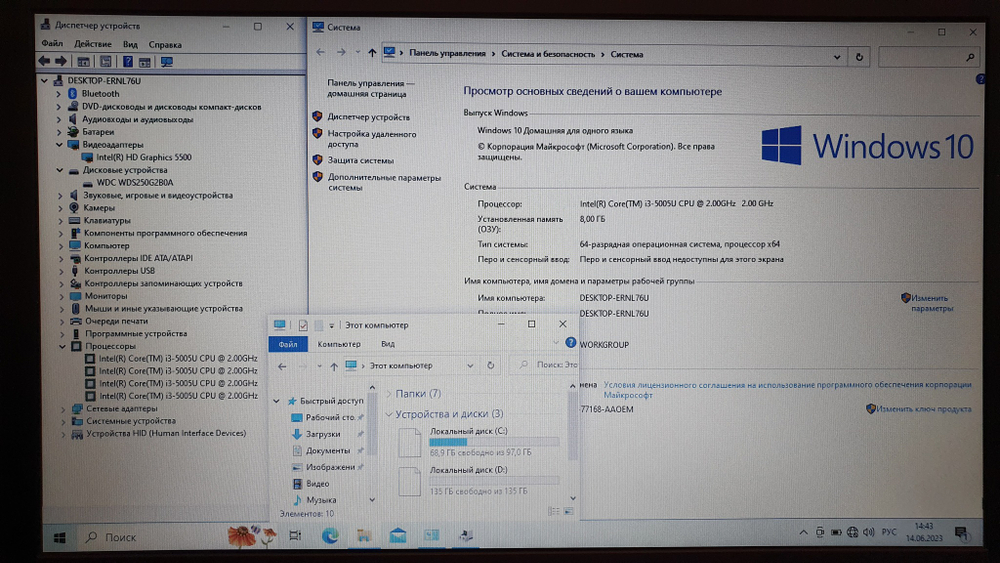Select Локальный диск (D:) drive
Image resolution: width=1000 pixels, height=563 pixels.
coord(478,481)
